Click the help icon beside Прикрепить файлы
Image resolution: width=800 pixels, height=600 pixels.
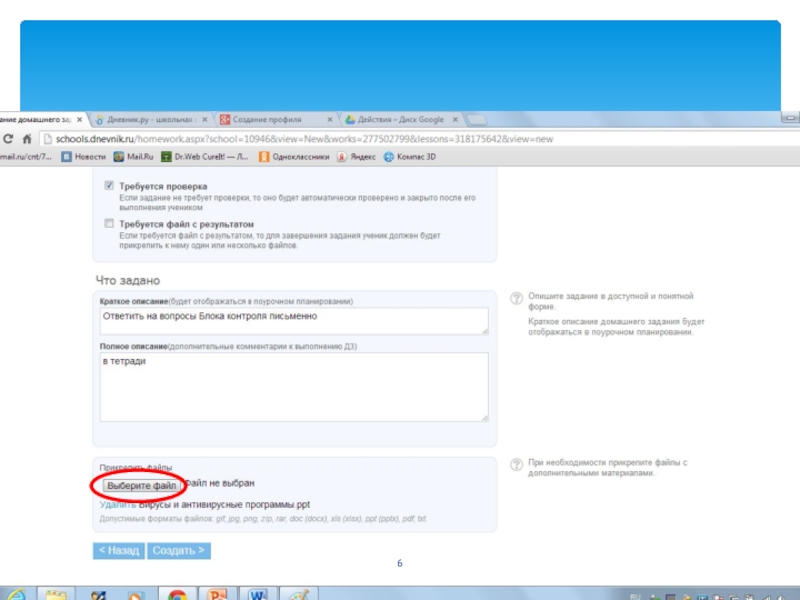516,464
